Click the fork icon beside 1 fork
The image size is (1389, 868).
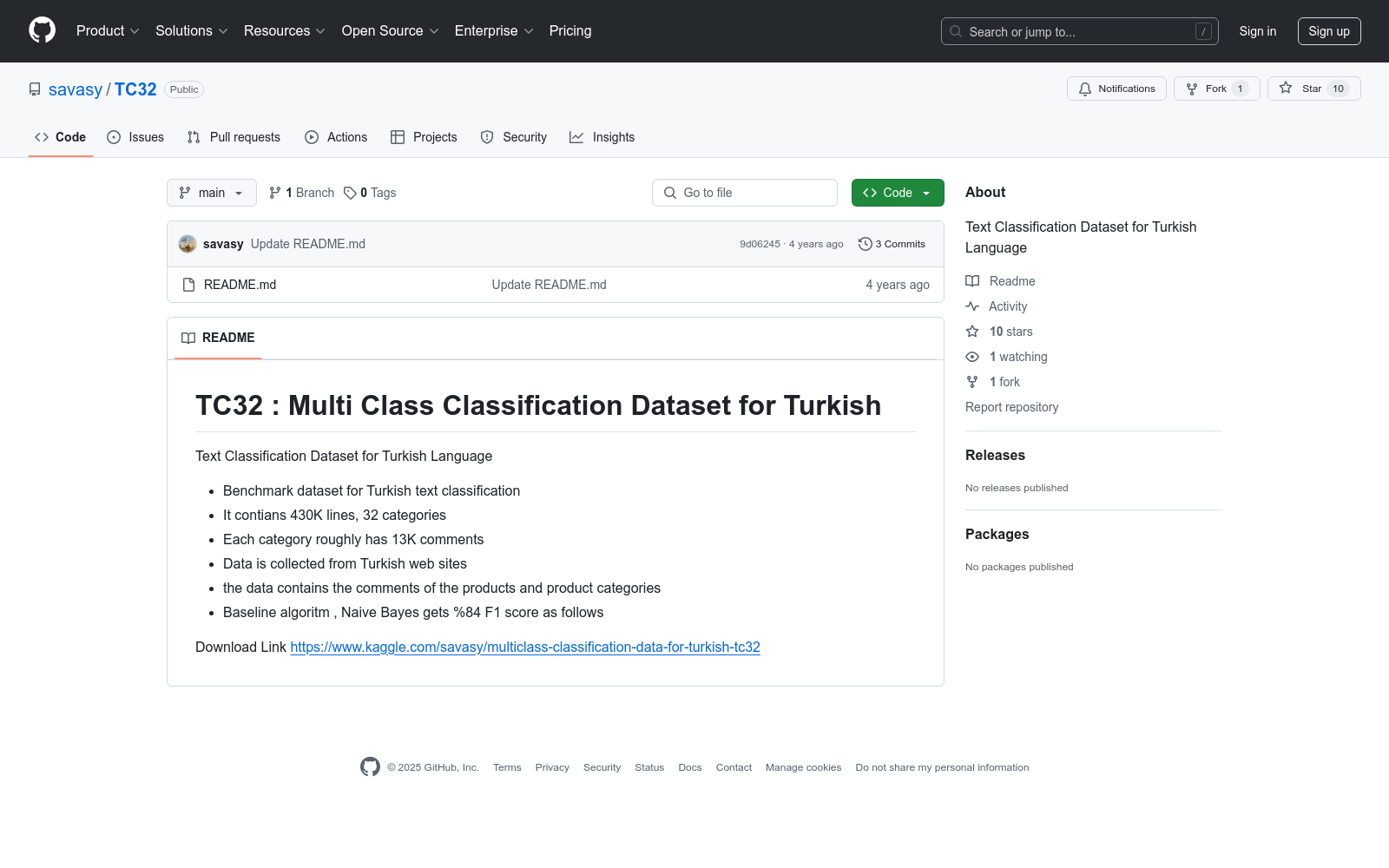coord(972,382)
